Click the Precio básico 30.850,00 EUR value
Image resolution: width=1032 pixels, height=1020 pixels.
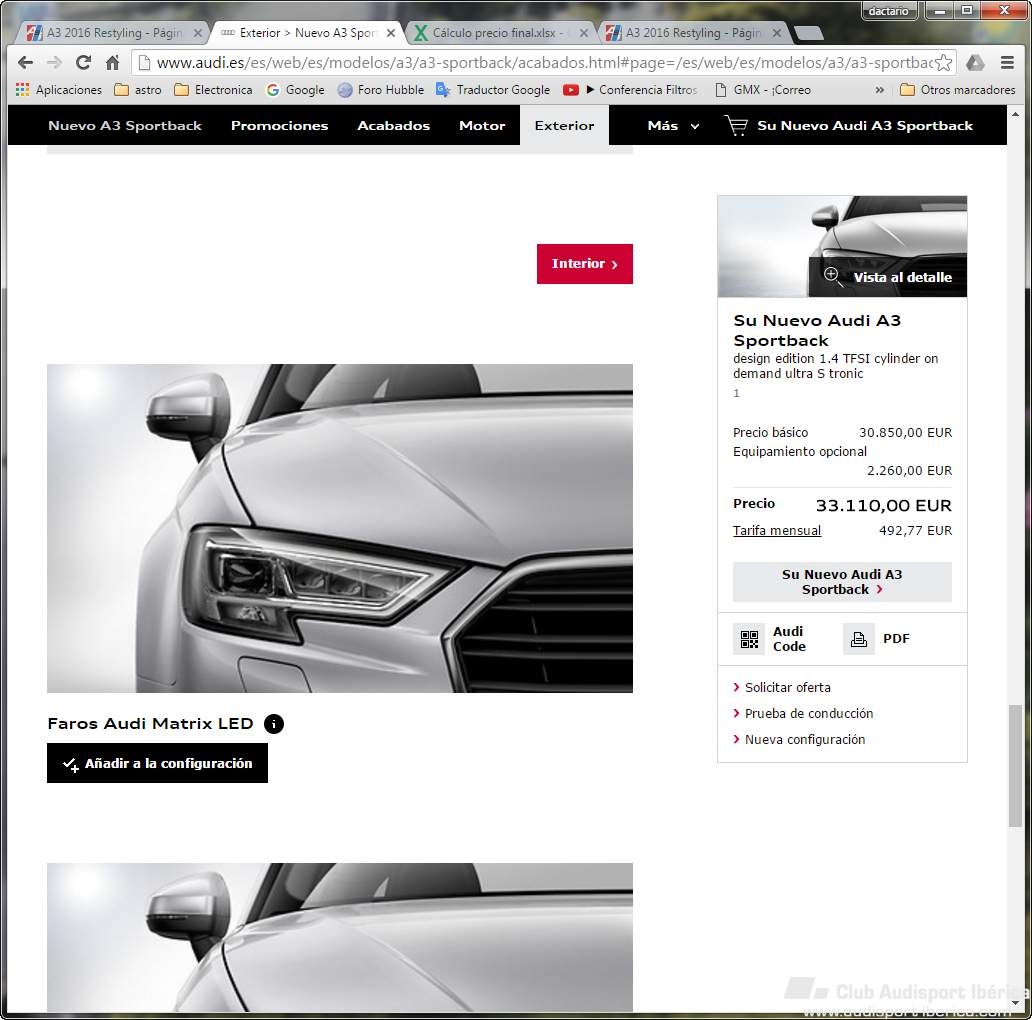click(906, 433)
